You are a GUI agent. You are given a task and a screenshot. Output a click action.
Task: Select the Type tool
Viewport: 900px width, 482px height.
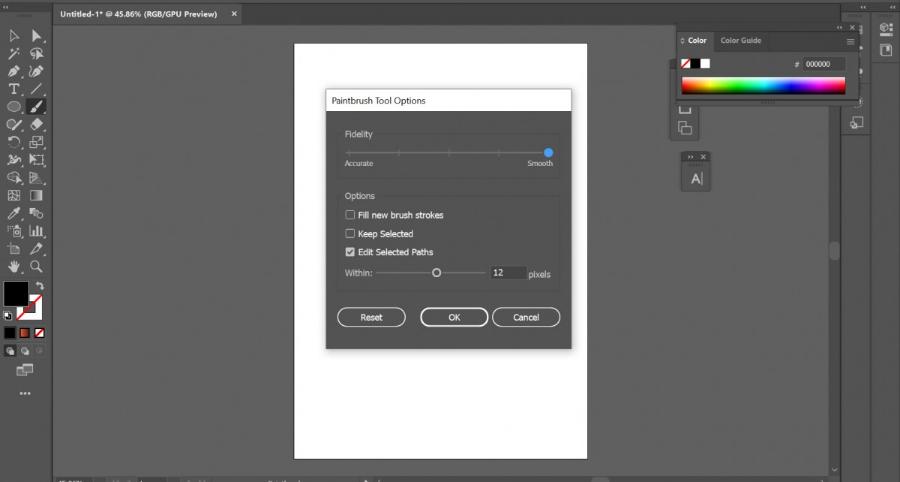pyautogui.click(x=14, y=89)
